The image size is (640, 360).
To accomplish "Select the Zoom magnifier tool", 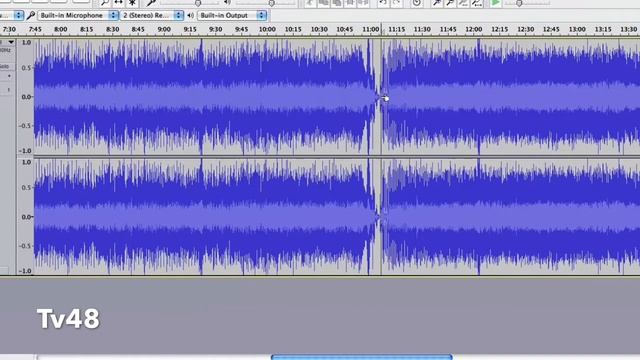I will 105,3.
